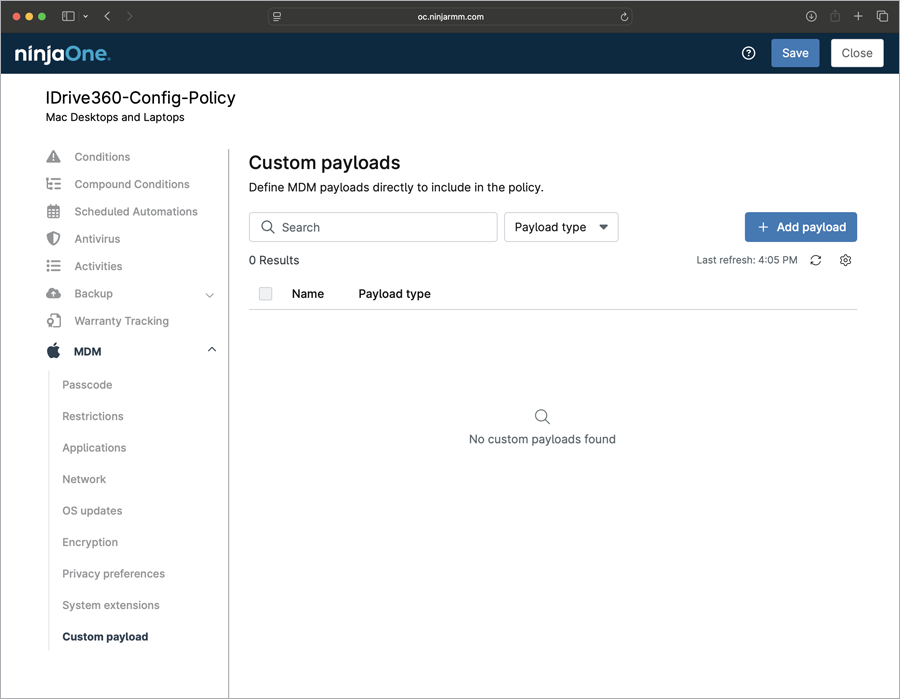900x699 pixels.
Task: Open the Payload type dropdown
Action: pyautogui.click(x=561, y=227)
